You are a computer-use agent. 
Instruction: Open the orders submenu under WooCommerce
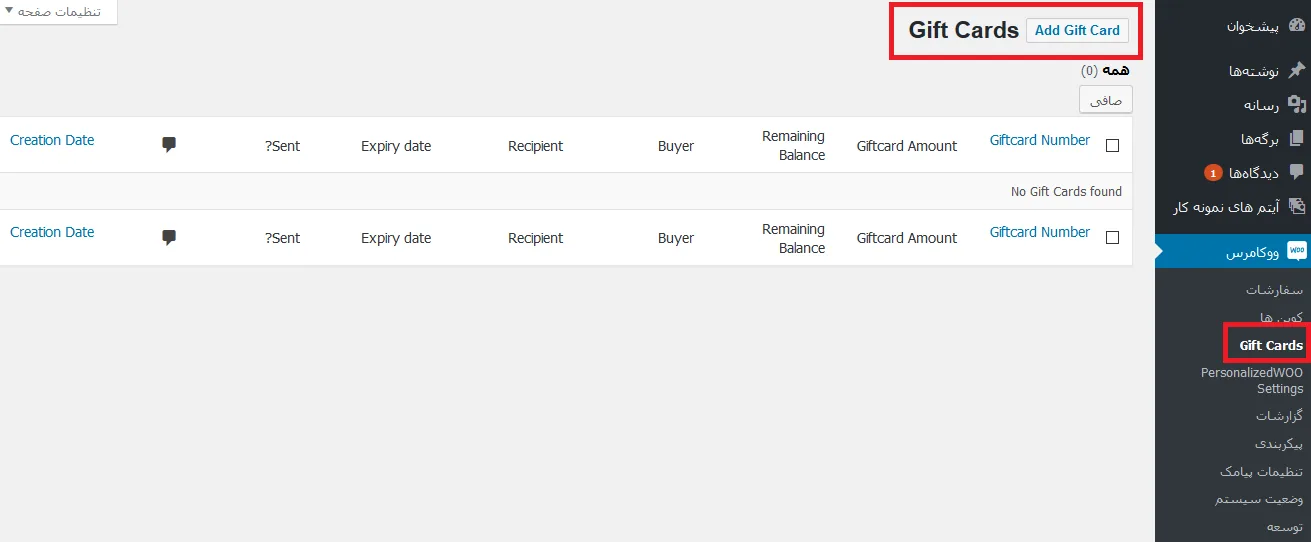point(1274,289)
